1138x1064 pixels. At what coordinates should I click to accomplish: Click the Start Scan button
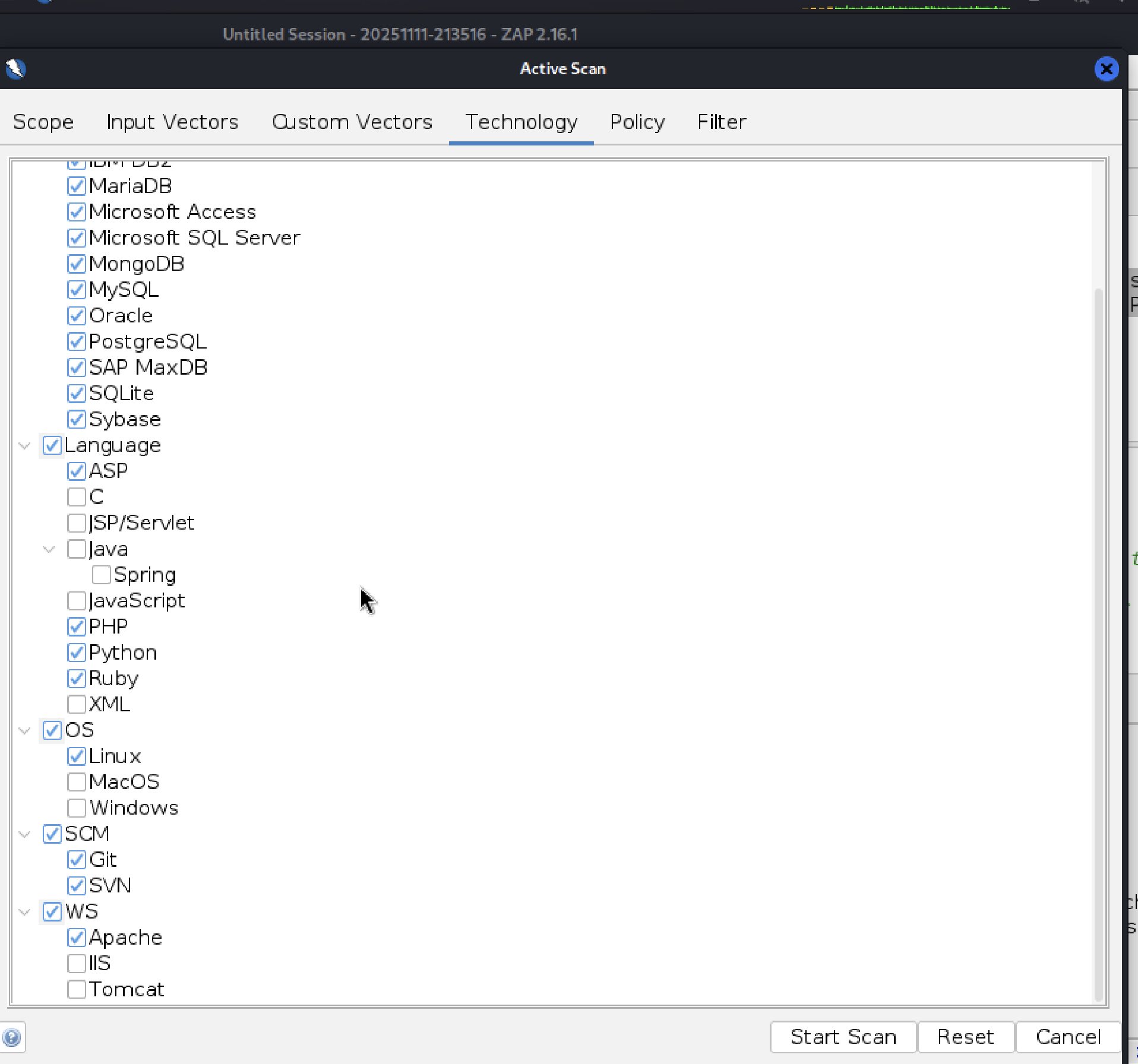click(843, 1037)
